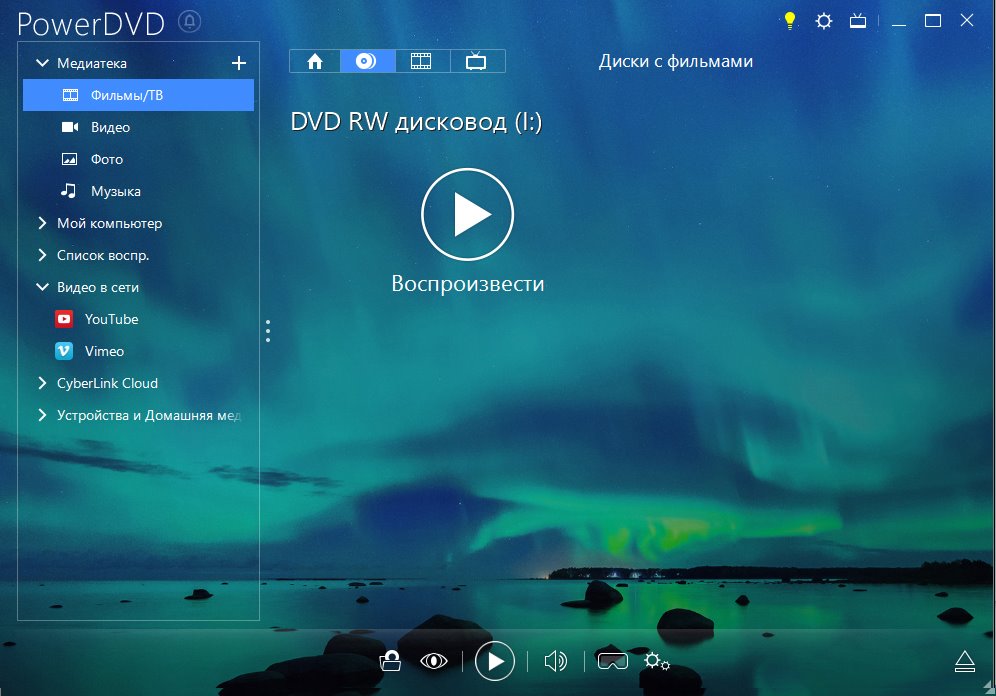Image resolution: width=996 pixels, height=696 pixels.
Task: Click the lock media access icon
Action: [x=391, y=660]
